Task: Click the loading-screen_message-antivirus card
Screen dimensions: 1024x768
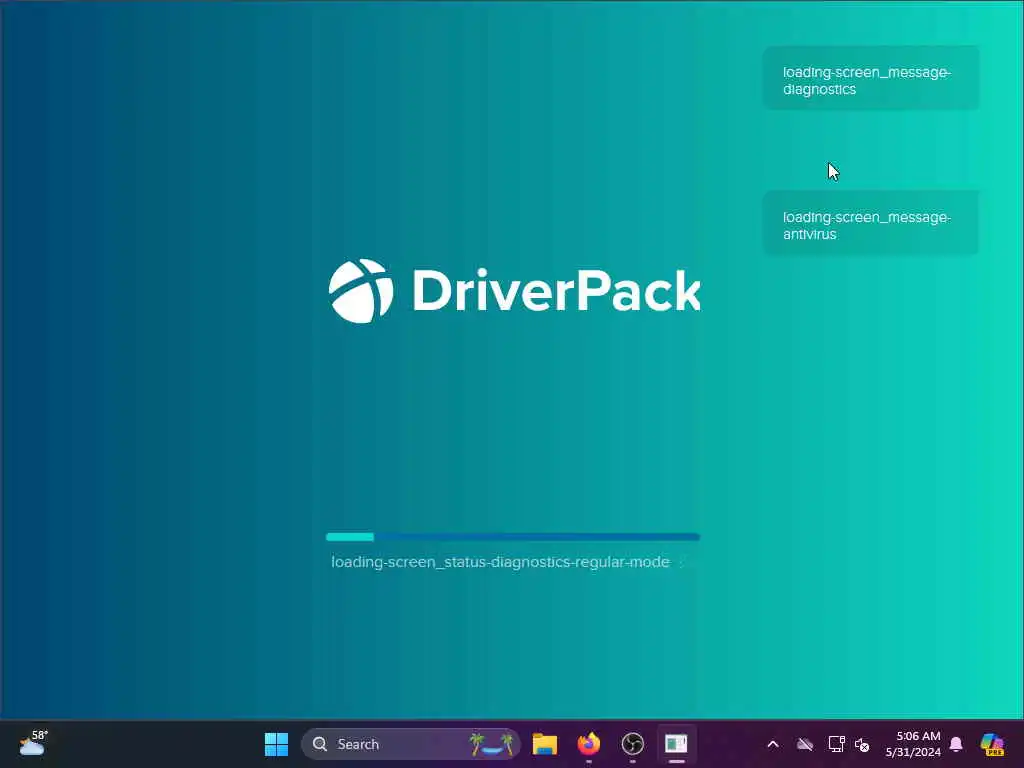Action: point(871,223)
